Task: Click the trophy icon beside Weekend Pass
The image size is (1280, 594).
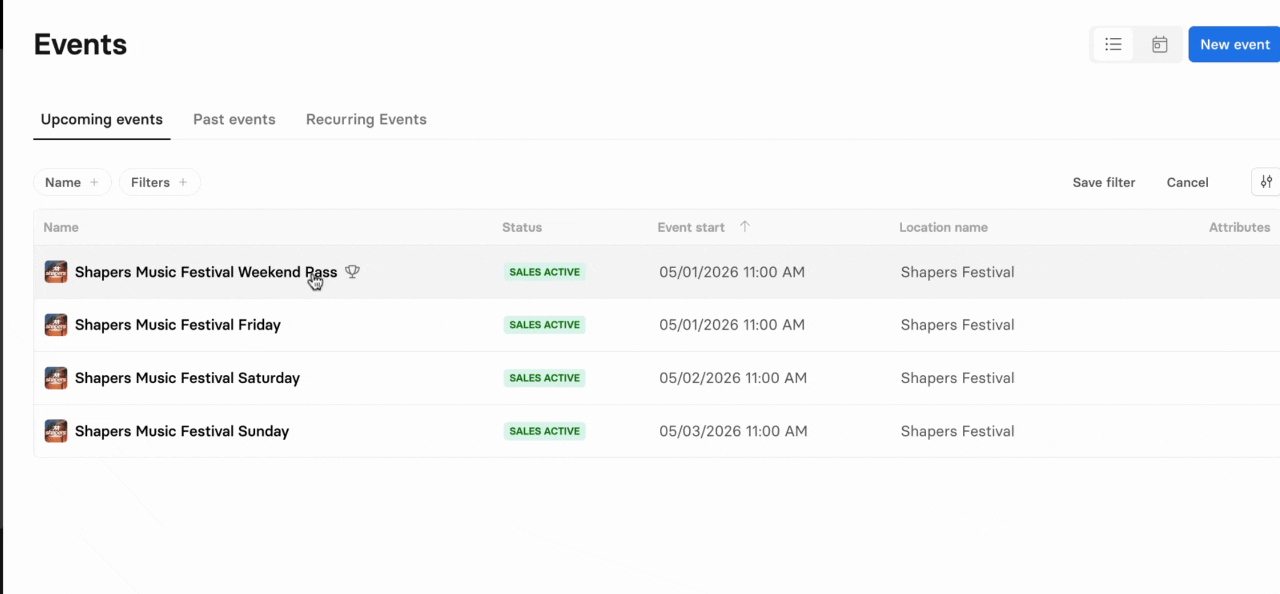Action: pos(352,272)
